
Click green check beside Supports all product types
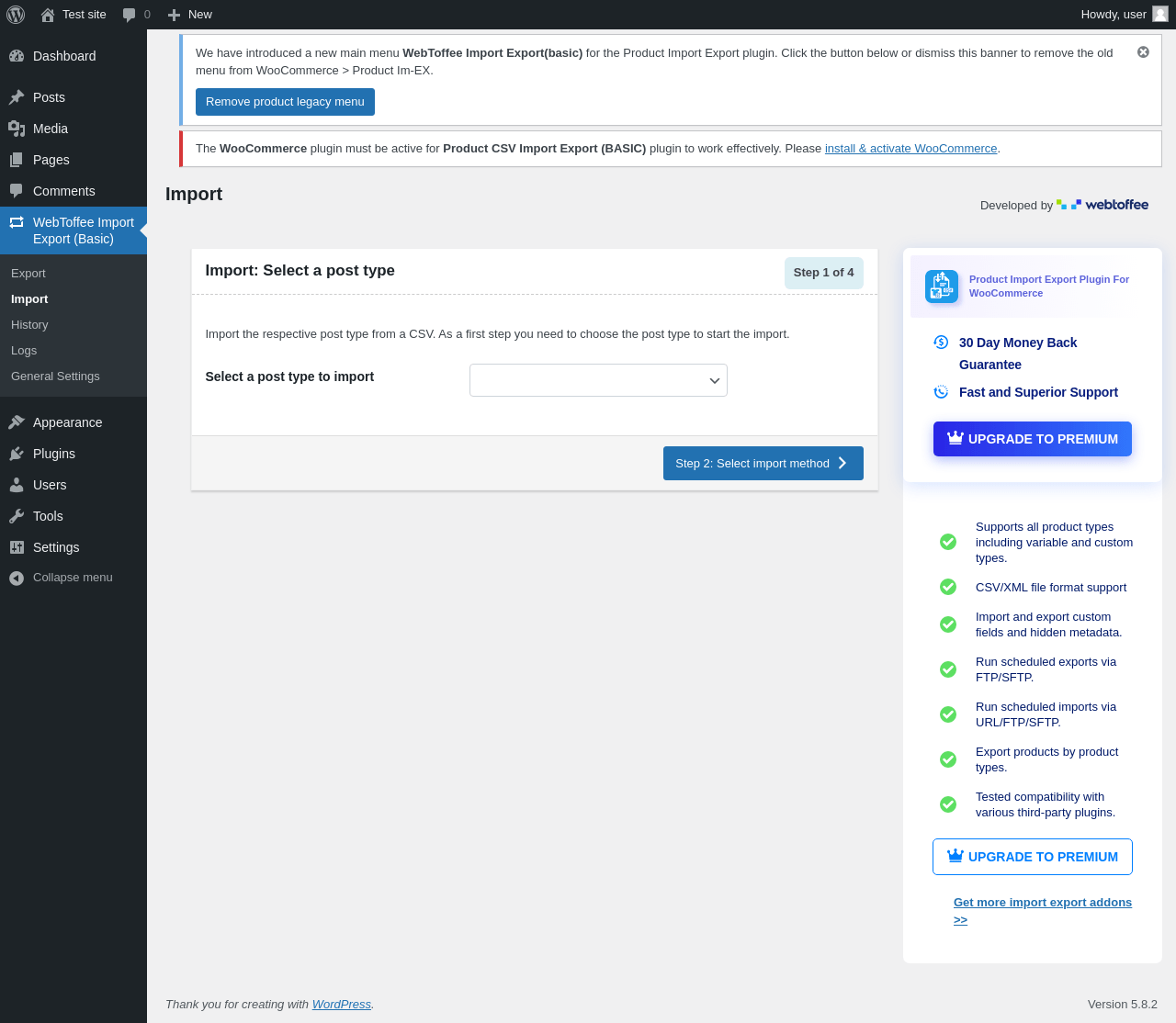(x=948, y=542)
